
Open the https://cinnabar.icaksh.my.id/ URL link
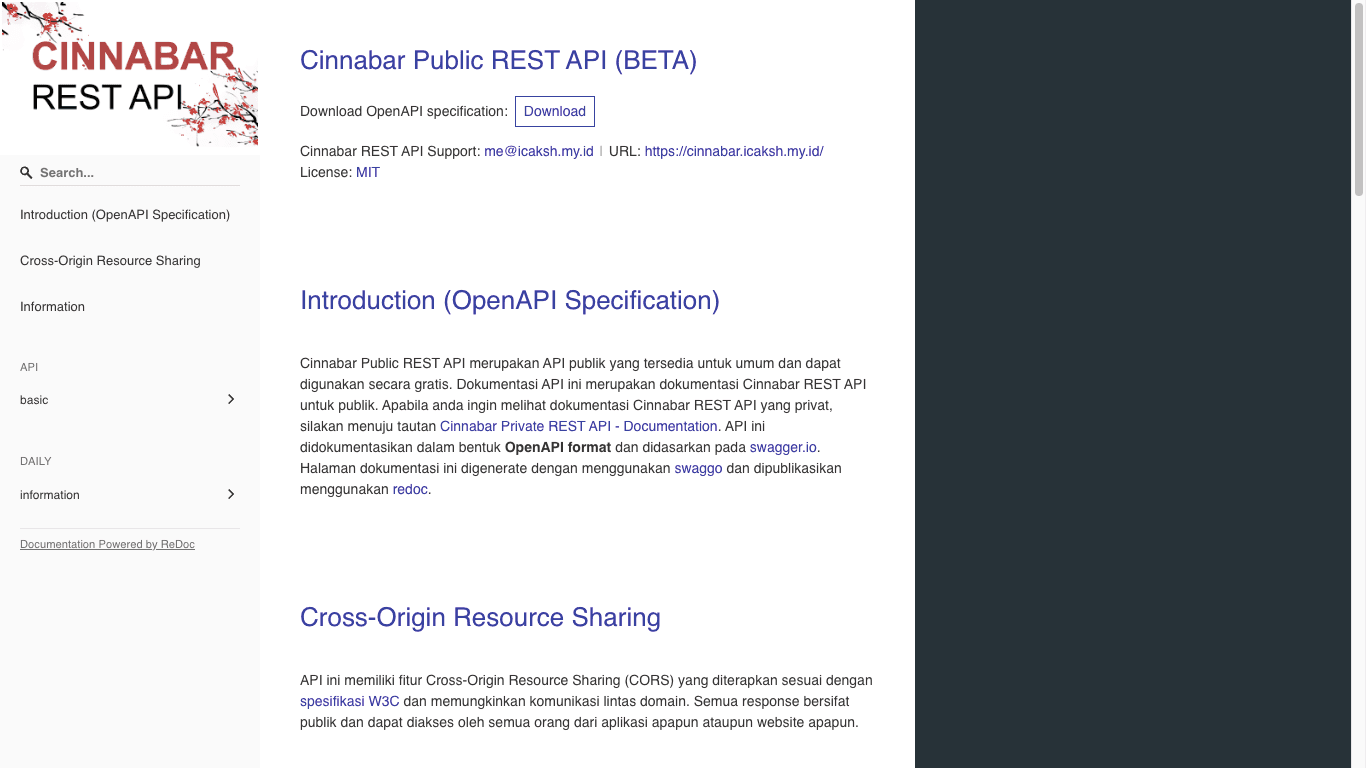[734, 152]
